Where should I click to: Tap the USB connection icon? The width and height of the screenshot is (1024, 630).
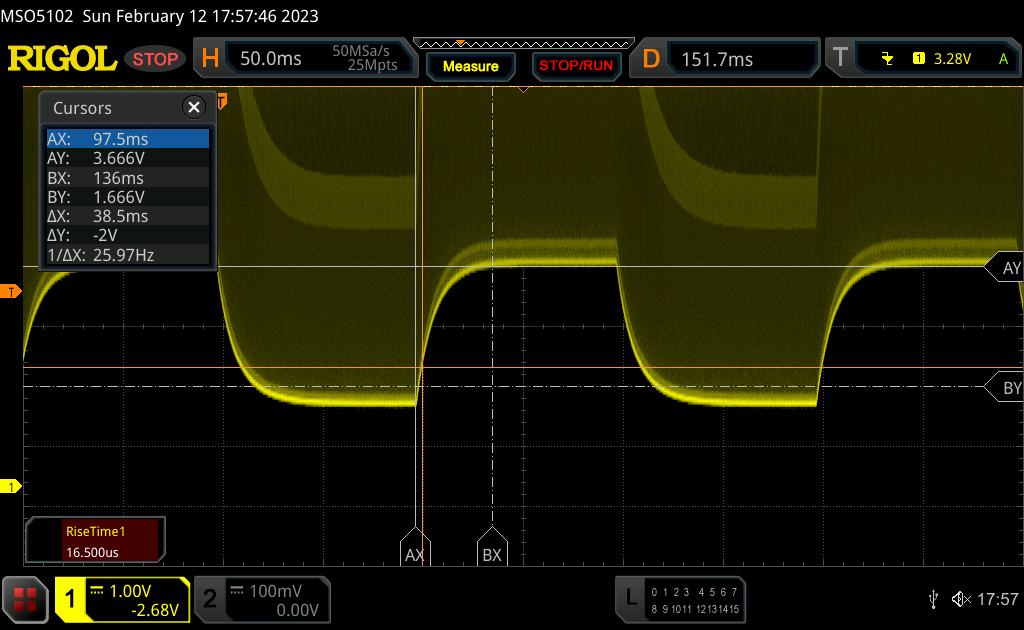933,599
